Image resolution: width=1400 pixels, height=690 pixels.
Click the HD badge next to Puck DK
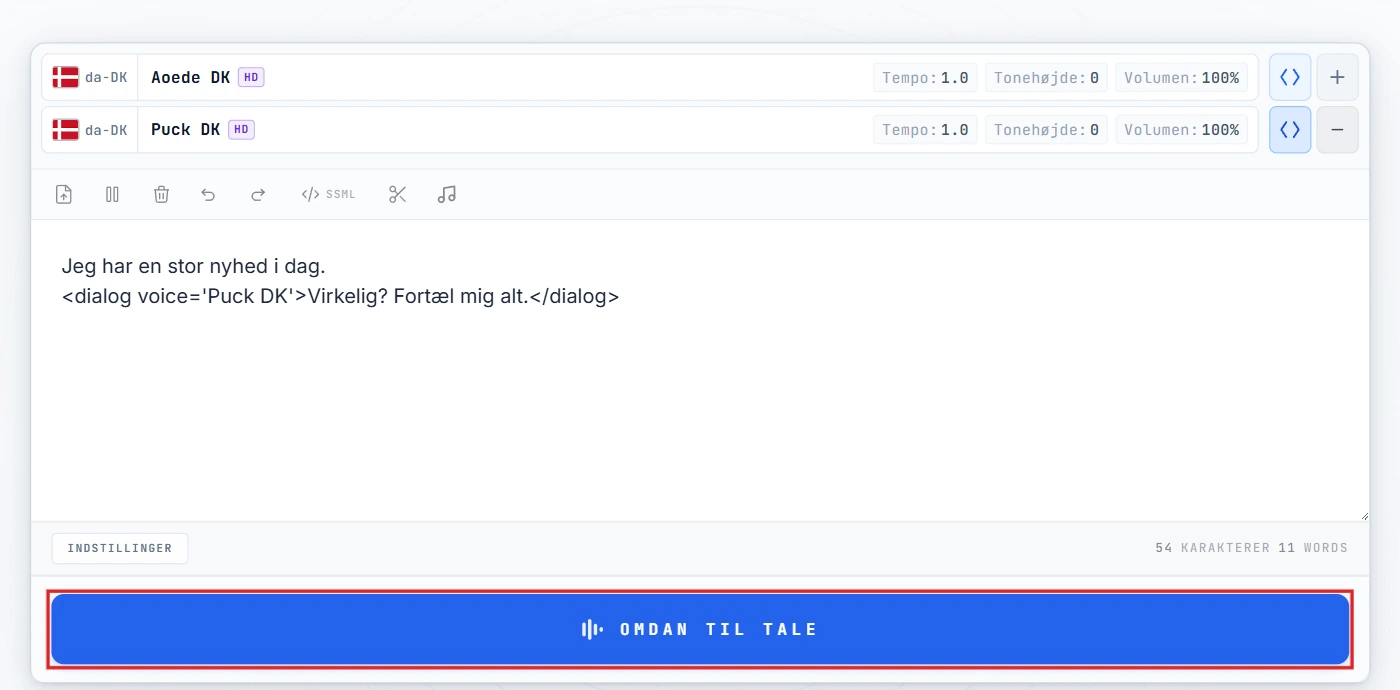[x=241, y=130]
